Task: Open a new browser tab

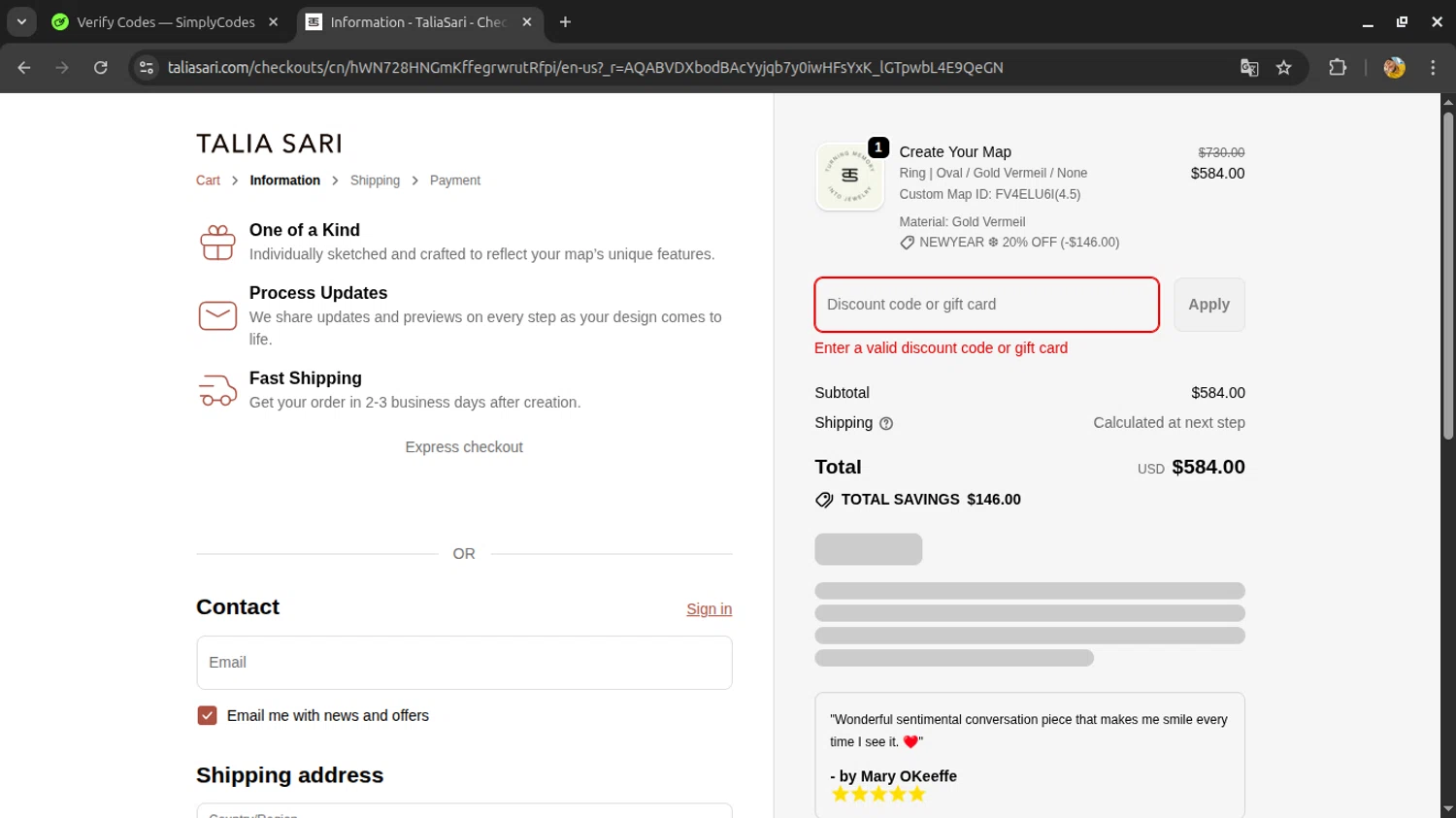Action: pyautogui.click(x=565, y=22)
